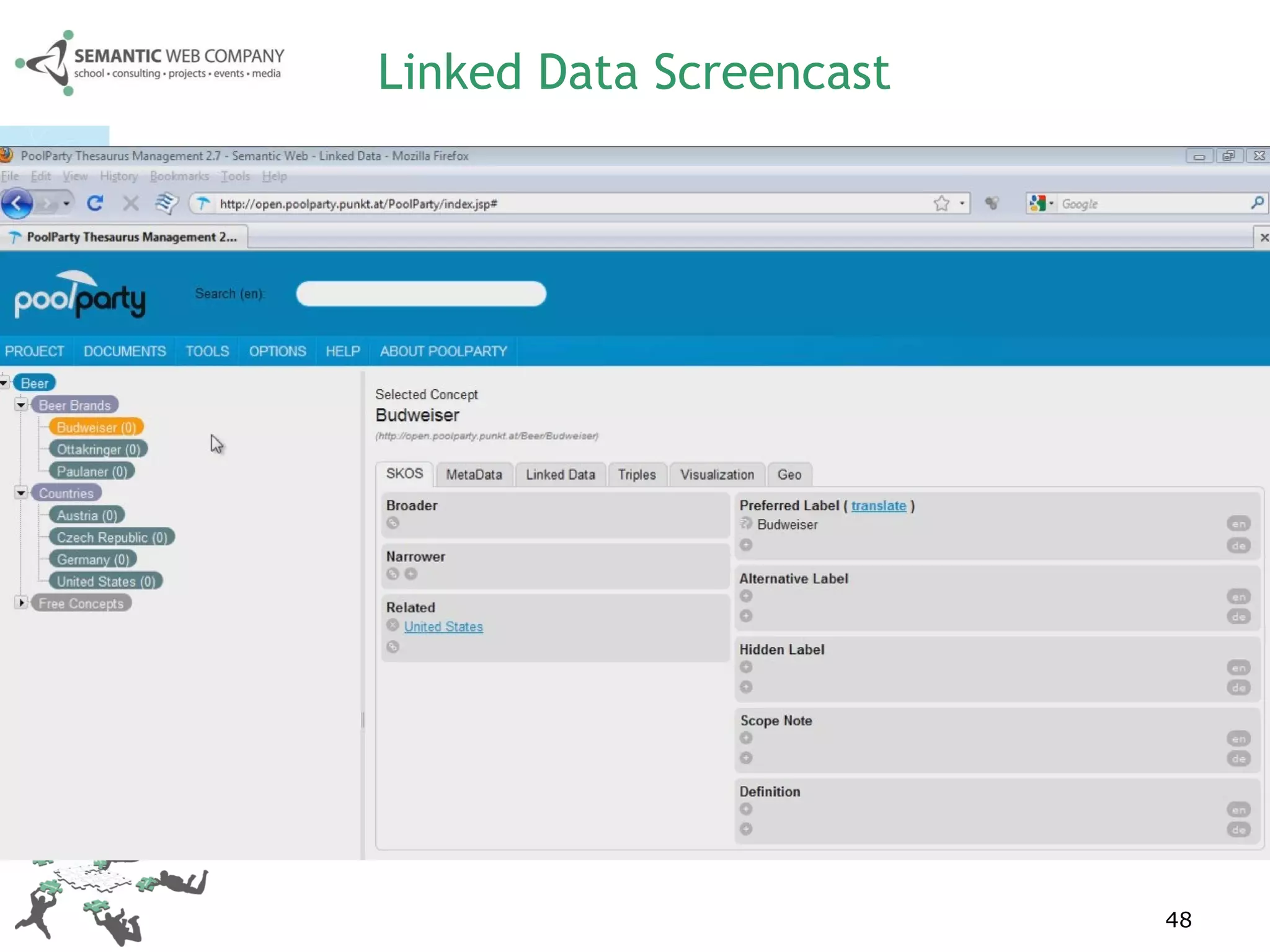Collapse the Beer root tree node

click(4, 383)
